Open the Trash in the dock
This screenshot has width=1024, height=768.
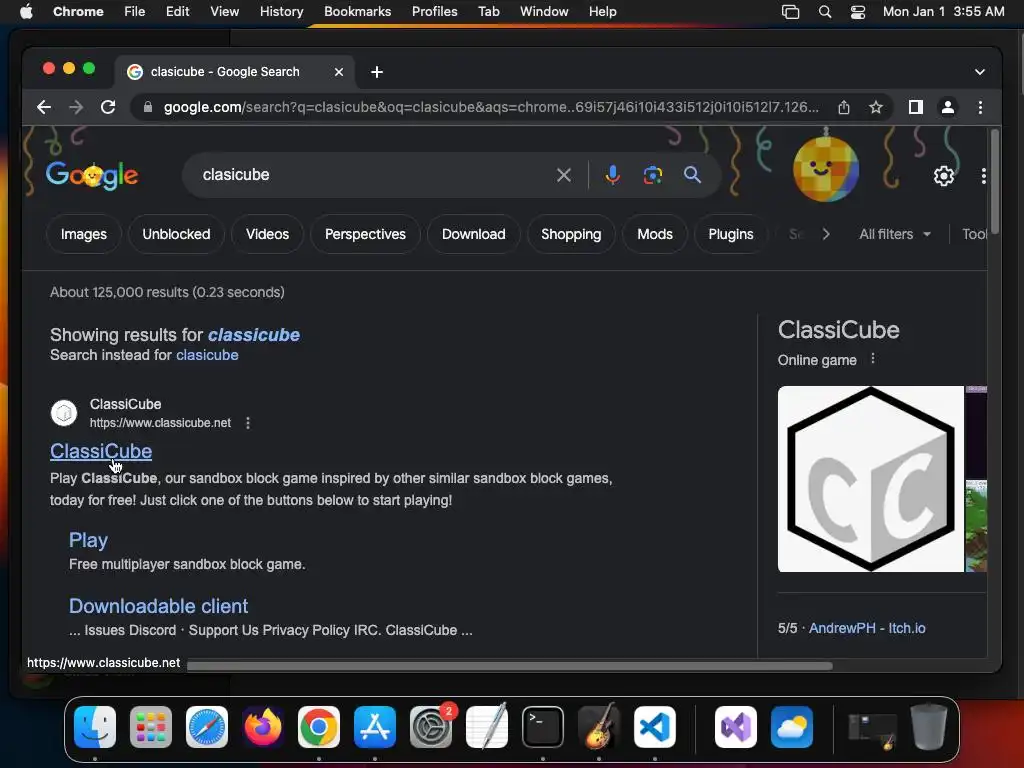[929, 727]
